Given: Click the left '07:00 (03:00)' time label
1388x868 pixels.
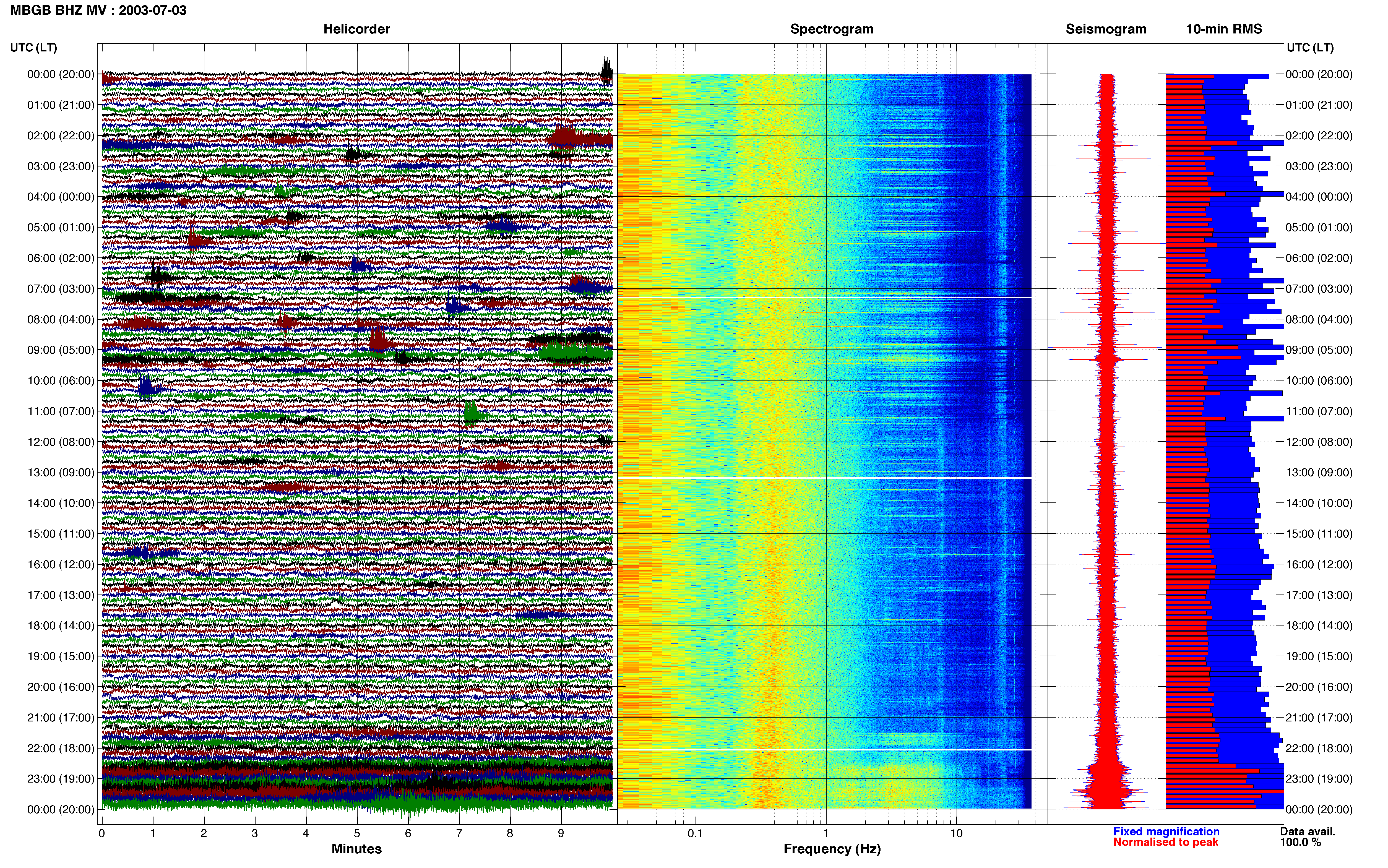Looking at the screenshot, I should point(61,289).
